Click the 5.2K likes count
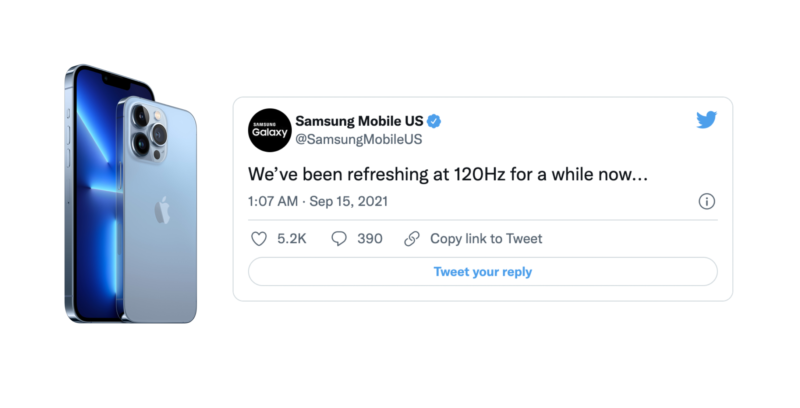 pyautogui.click(x=291, y=239)
